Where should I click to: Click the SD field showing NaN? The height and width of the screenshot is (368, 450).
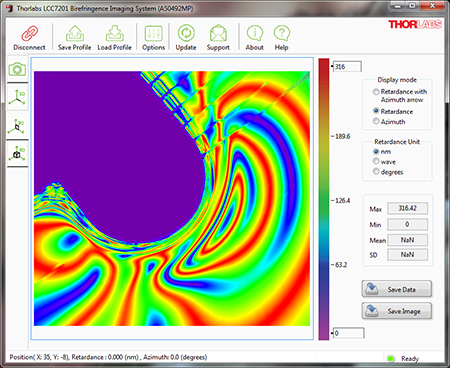tap(407, 255)
